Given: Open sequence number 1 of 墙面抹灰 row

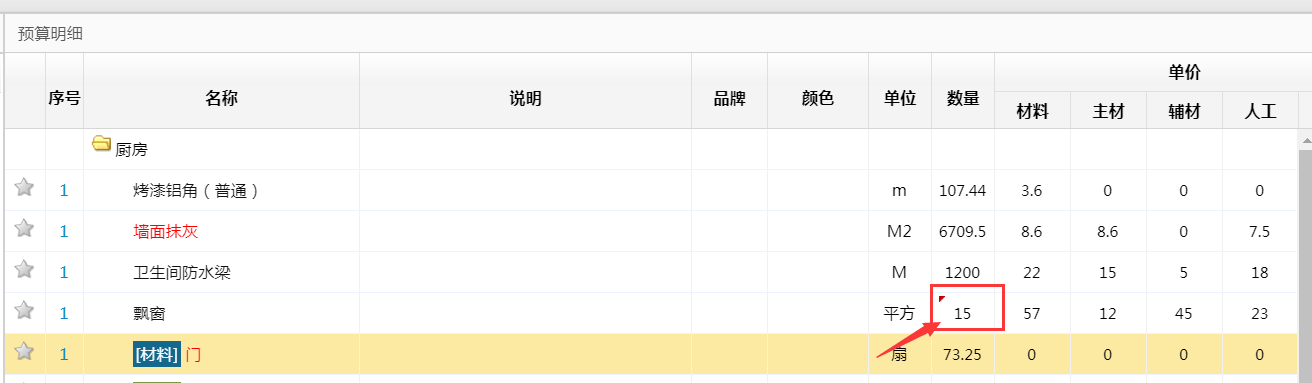Looking at the screenshot, I should pyautogui.click(x=64, y=231).
